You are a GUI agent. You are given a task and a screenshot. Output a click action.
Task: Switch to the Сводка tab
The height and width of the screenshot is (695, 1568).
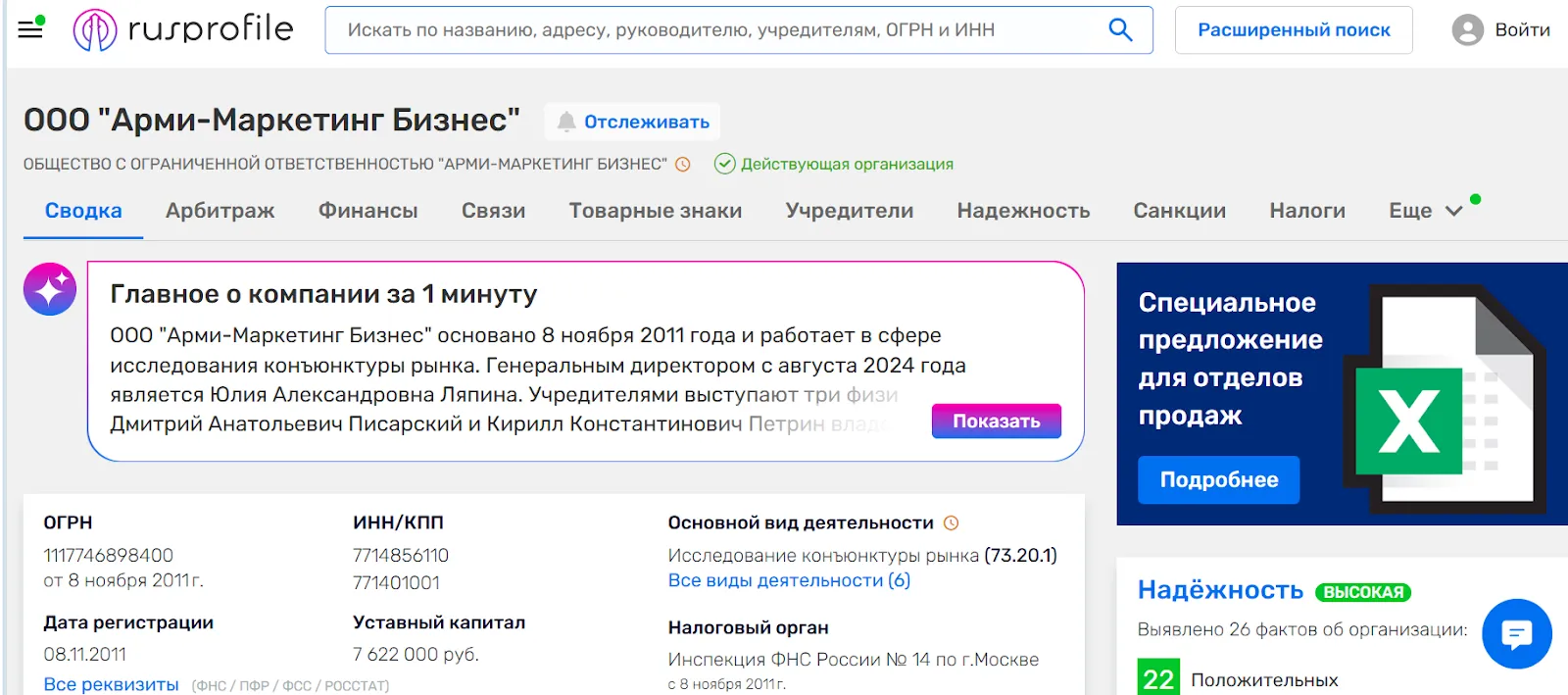[83, 211]
